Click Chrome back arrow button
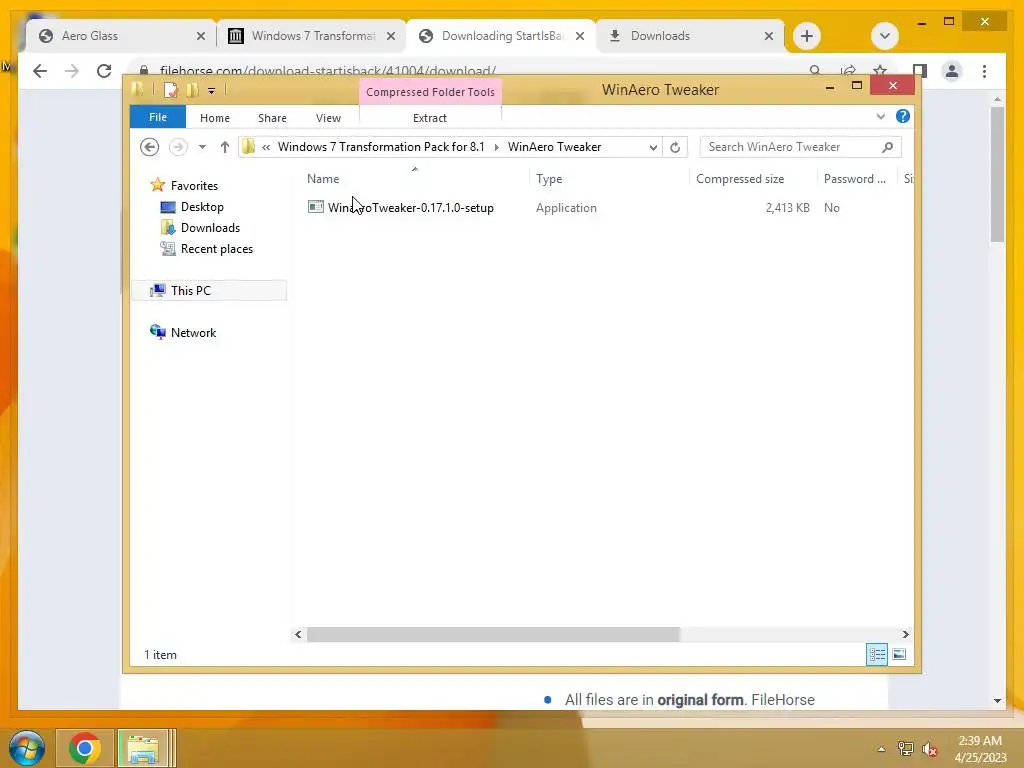This screenshot has height=768, width=1024. click(x=40, y=71)
